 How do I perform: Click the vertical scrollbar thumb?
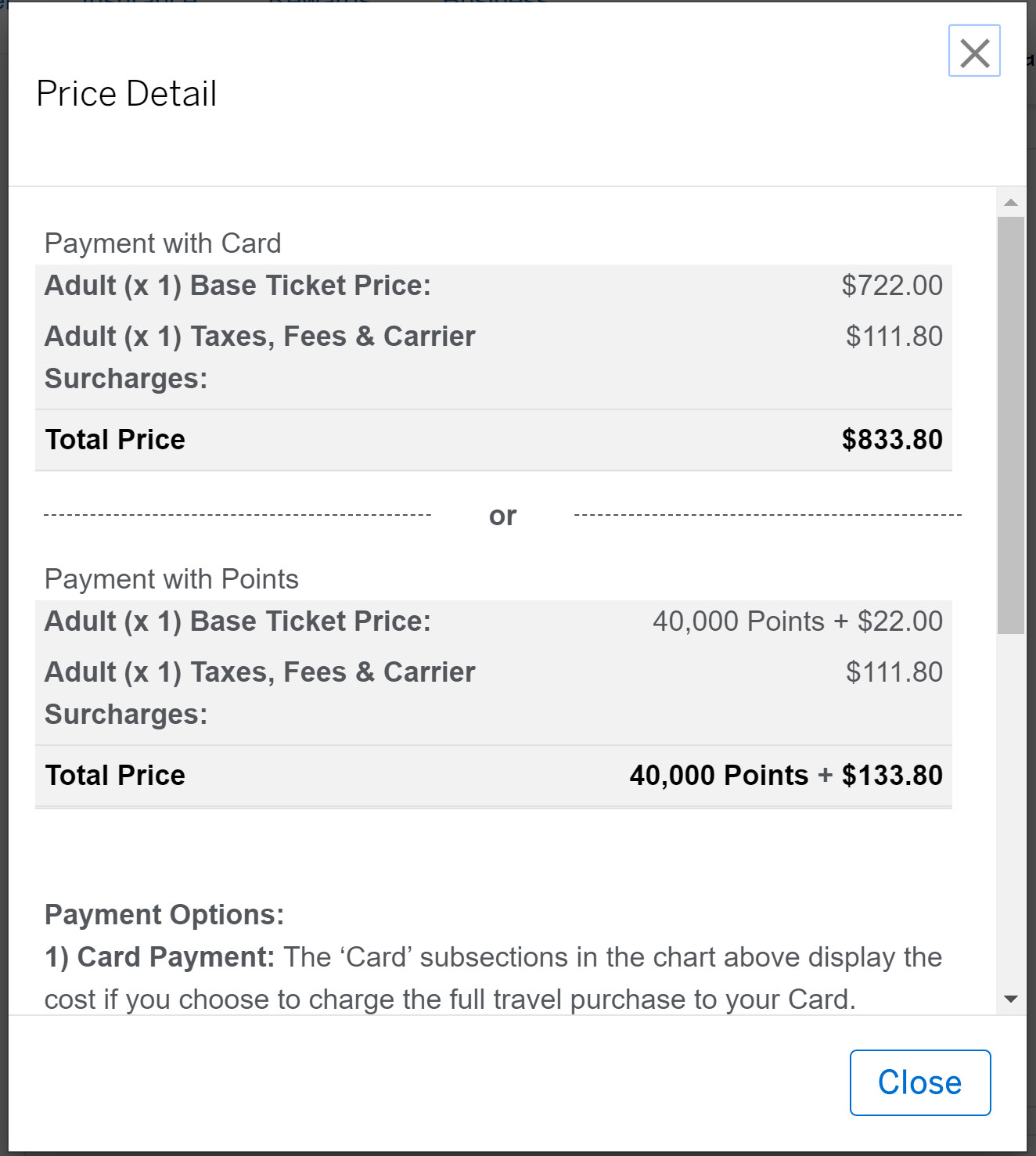(x=1011, y=424)
